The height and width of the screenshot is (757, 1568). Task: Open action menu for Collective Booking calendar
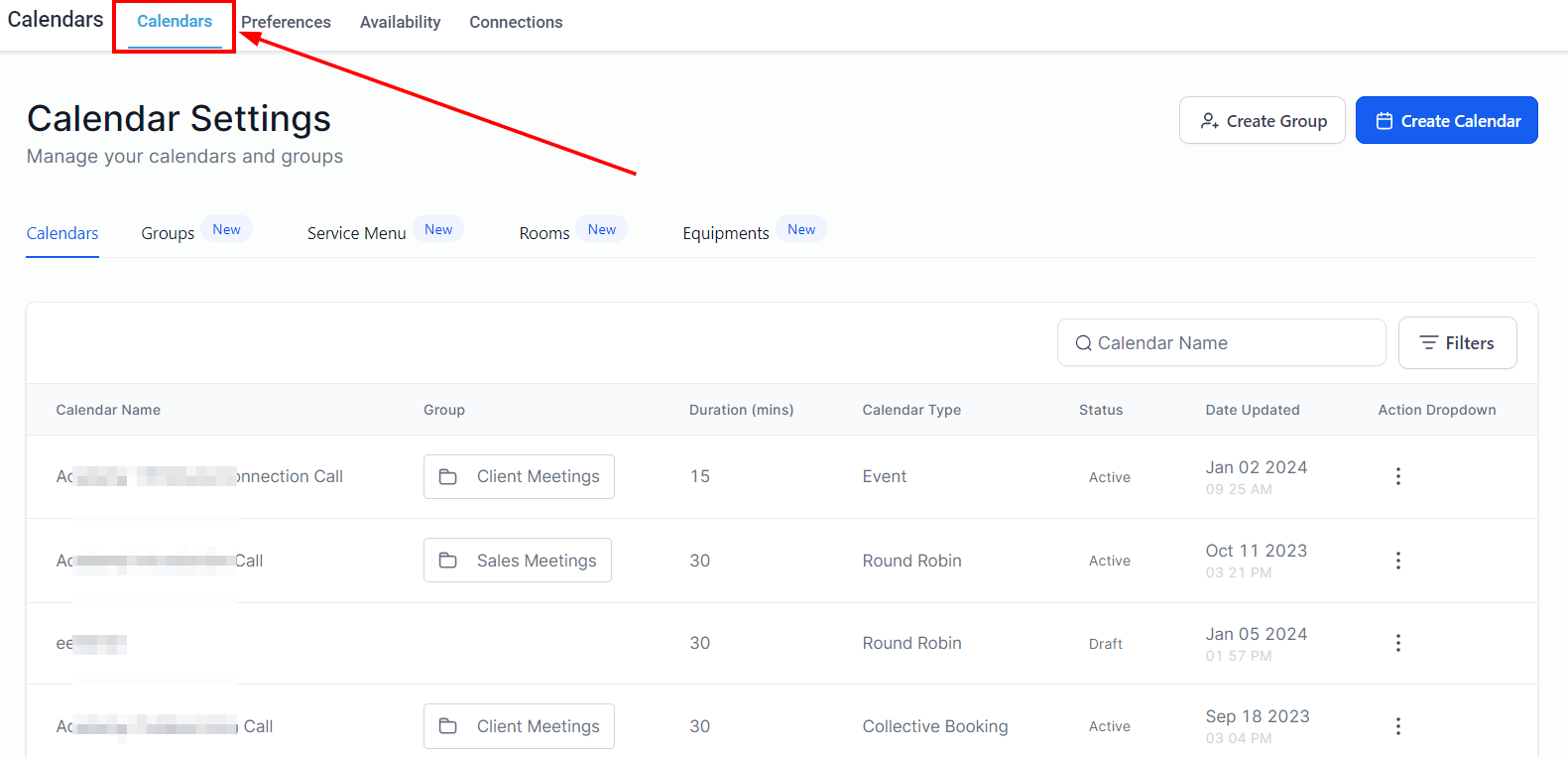tap(1397, 726)
